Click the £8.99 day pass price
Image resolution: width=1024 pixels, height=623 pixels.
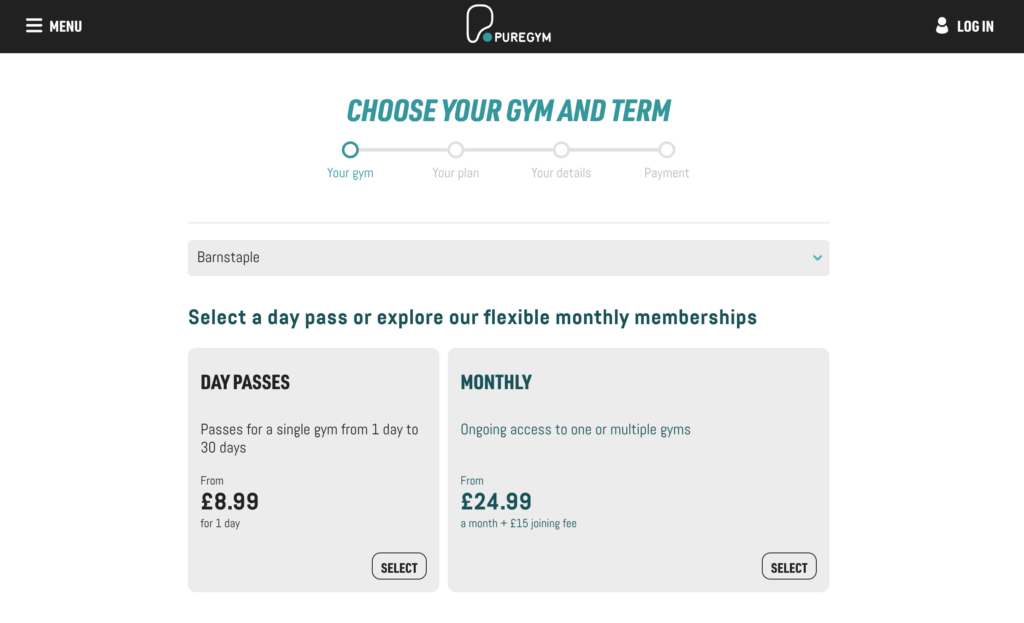[230, 501]
